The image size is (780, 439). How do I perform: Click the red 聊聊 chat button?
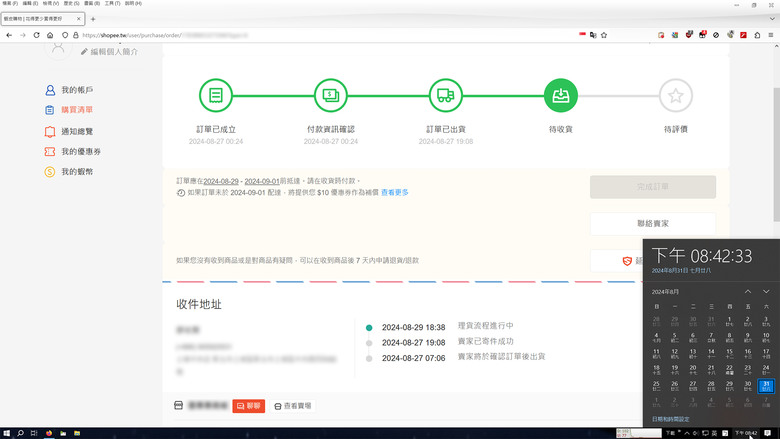248,406
